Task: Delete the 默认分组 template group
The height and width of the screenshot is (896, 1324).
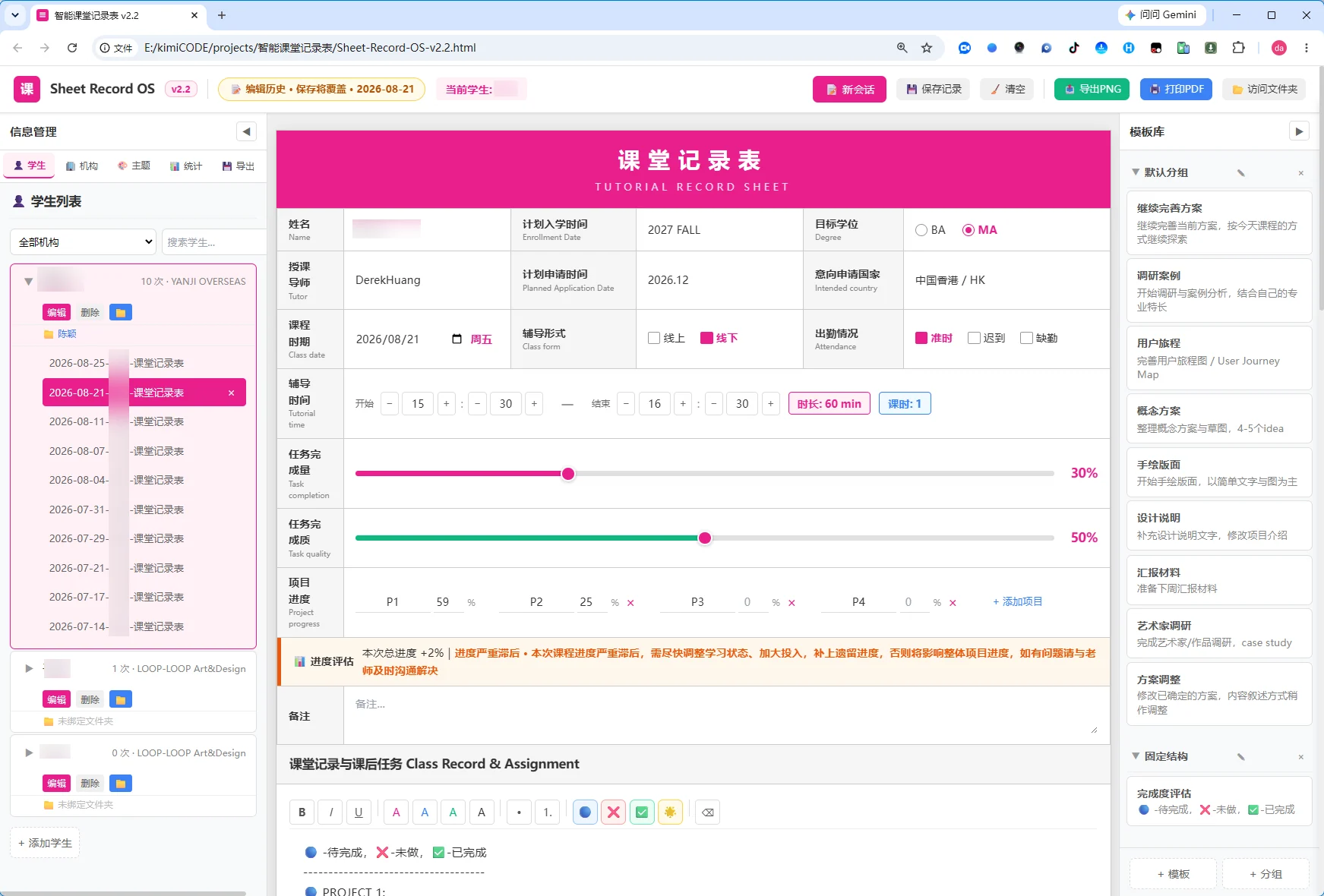Action: coord(1300,173)
